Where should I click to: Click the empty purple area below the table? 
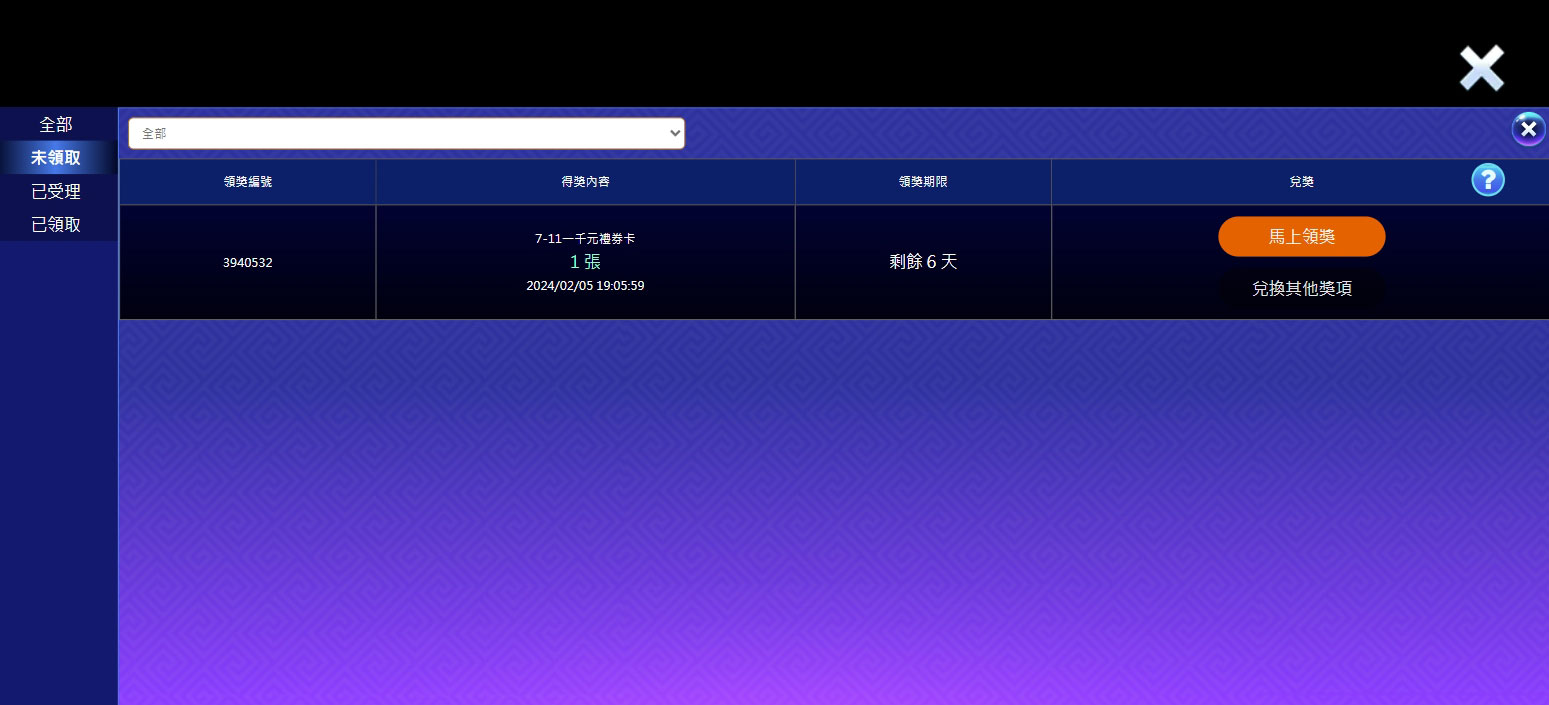pos(830,510)
